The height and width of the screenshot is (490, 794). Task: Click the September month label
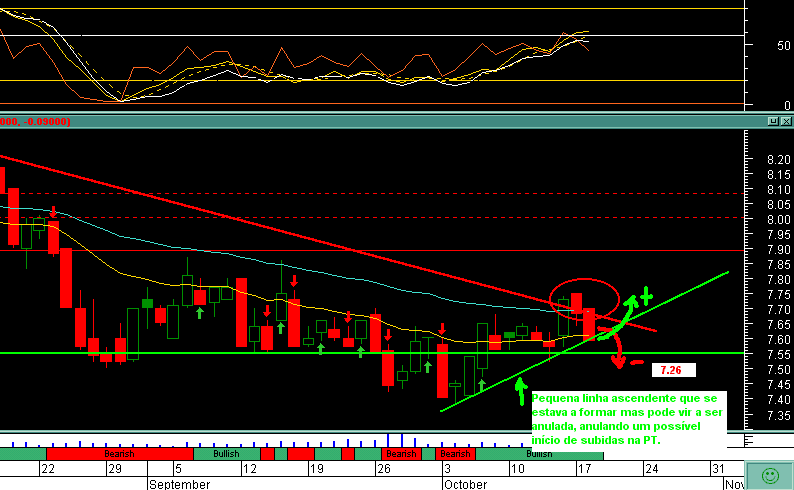tap(180, 484)
